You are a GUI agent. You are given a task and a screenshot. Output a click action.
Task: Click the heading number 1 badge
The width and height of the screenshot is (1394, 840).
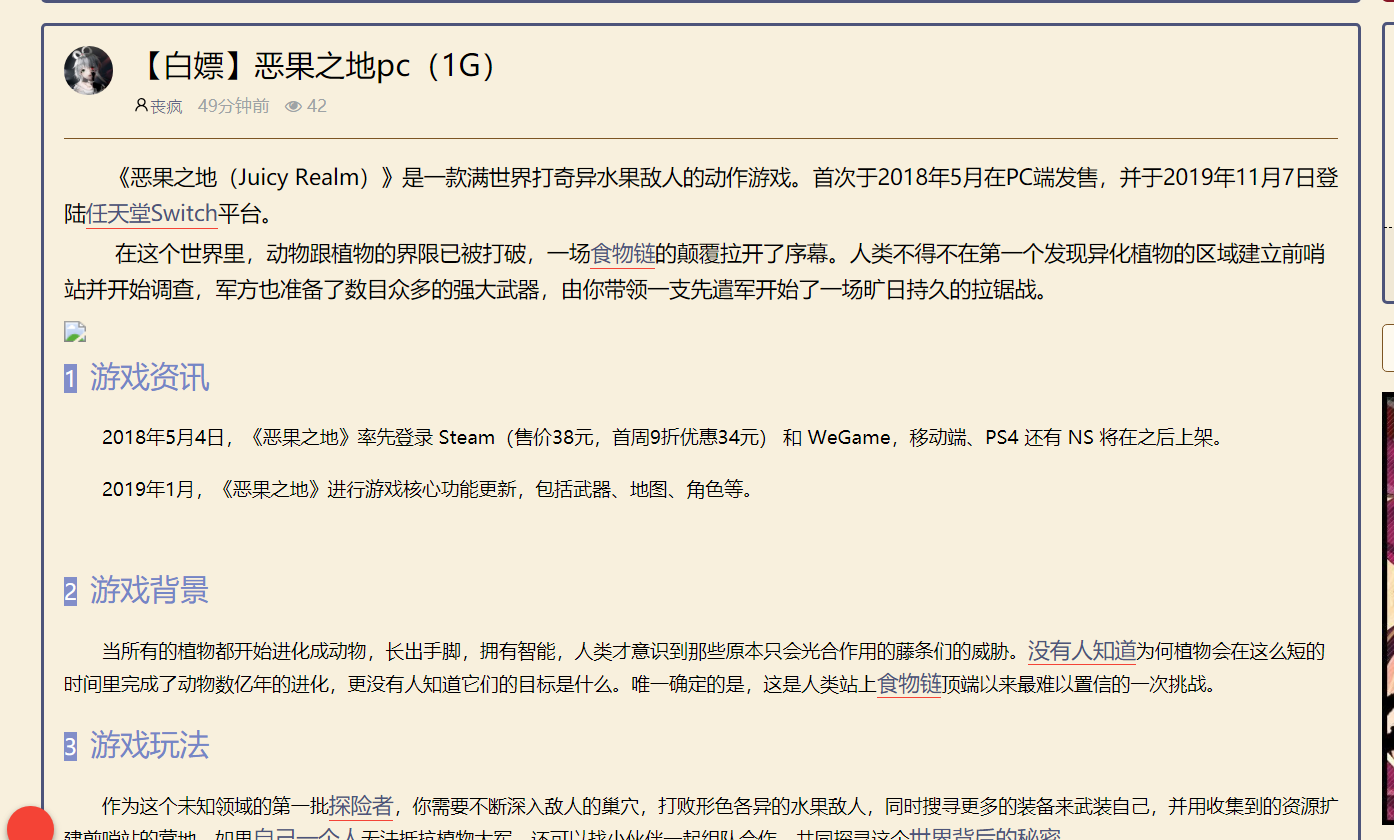tap(70, 378)
